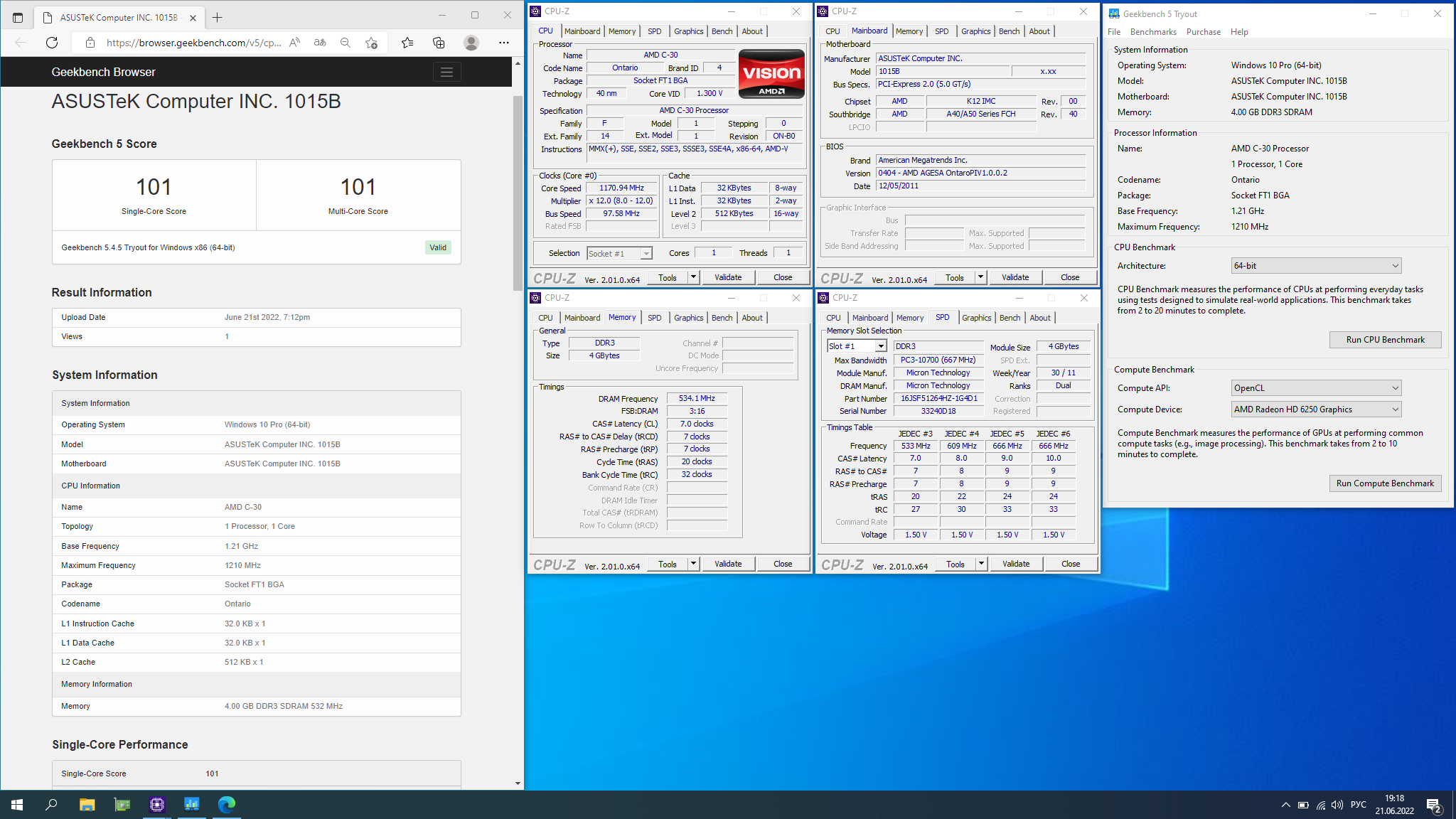Open the Compute API OpenCL dropdown

[x=1316, y=388]
